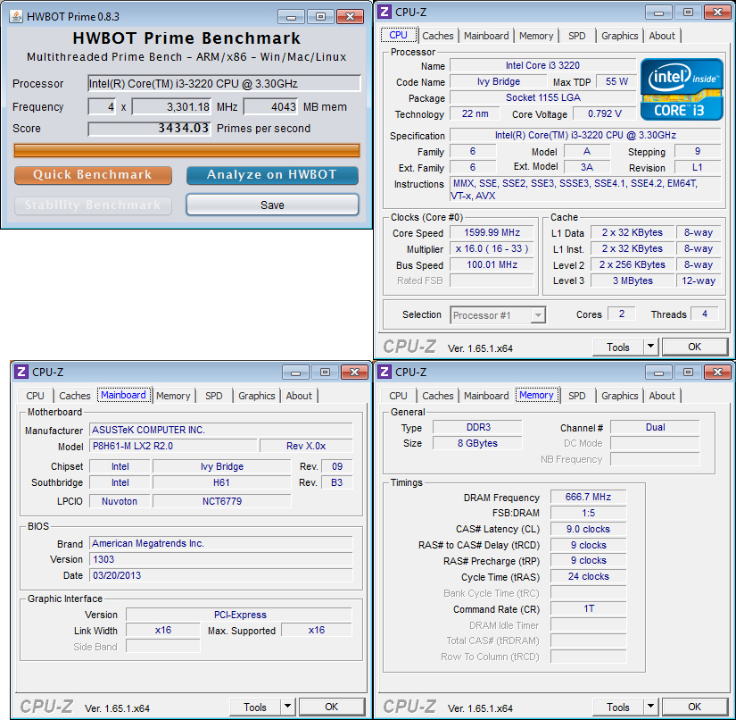Switch to Mainboard tab in Memory window
The height and width of the screenshot is (720, 736).
click(x=486, y=396)
